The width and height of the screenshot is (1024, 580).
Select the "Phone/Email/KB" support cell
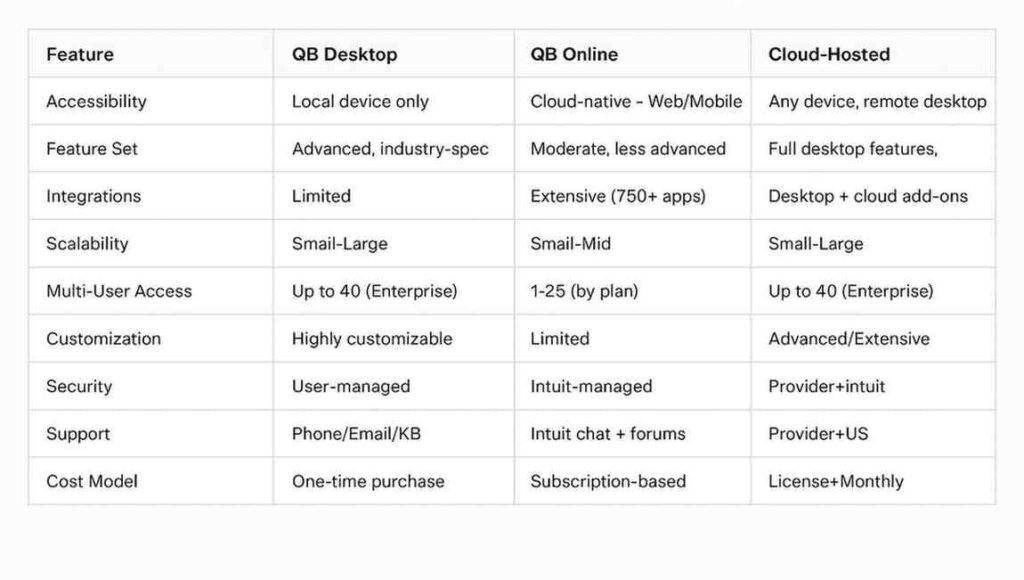click(354, 434)
